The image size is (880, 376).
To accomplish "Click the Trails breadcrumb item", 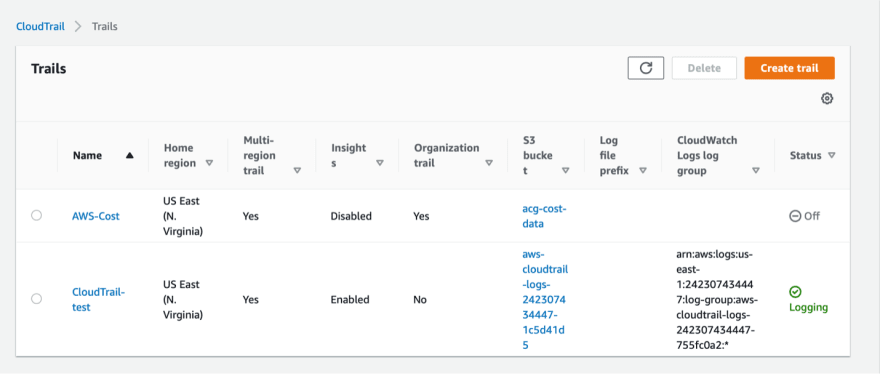I will coord(104,26).
